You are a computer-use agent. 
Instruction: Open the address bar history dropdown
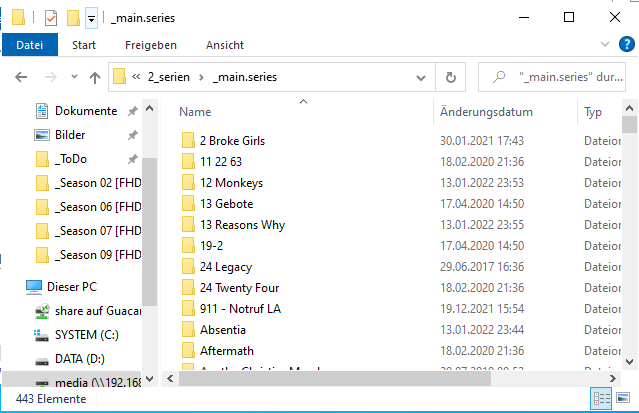coord(421,77)
